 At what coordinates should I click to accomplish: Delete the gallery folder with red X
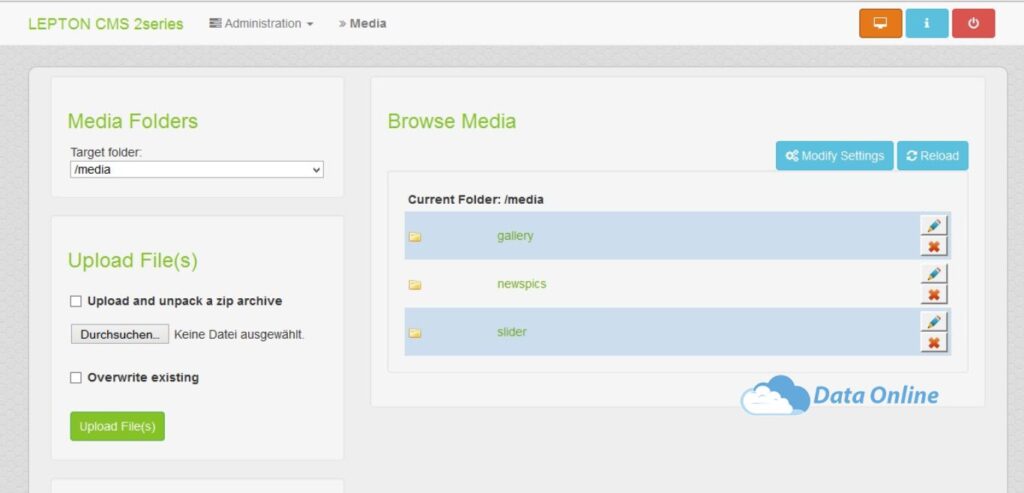point(934,246)
